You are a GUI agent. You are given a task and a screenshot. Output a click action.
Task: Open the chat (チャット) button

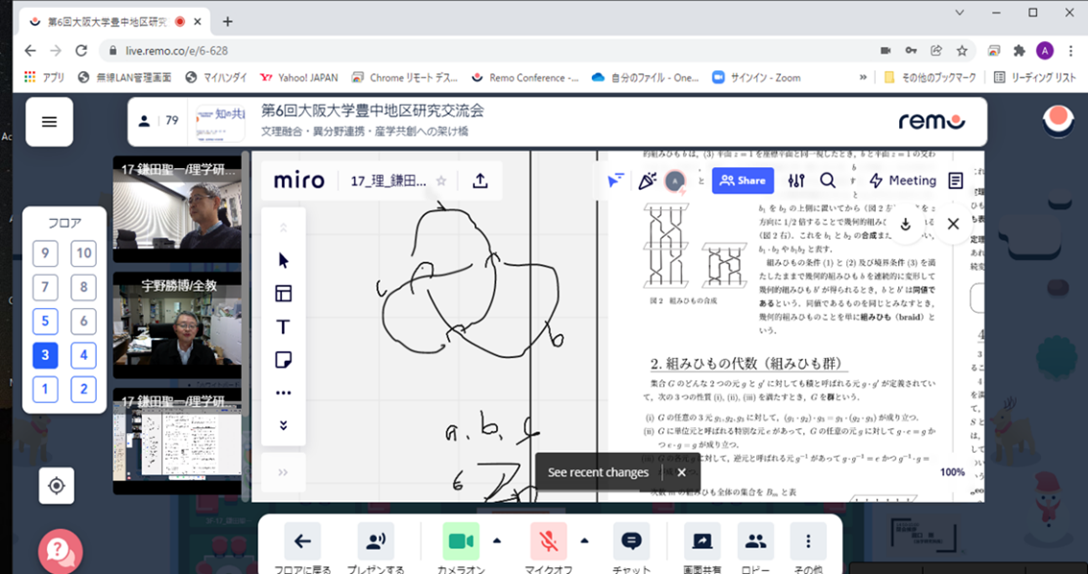[631, 541]
